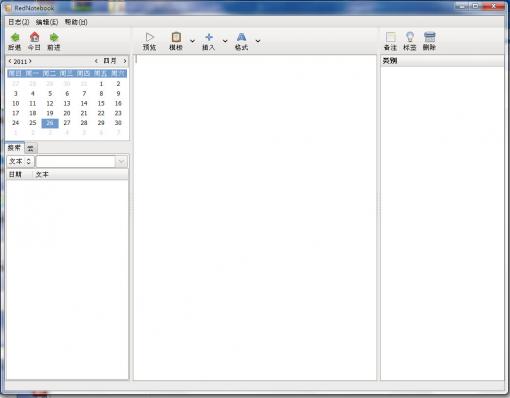
Task: Select day 2 in the April calendar
Action: coord(118,84)
